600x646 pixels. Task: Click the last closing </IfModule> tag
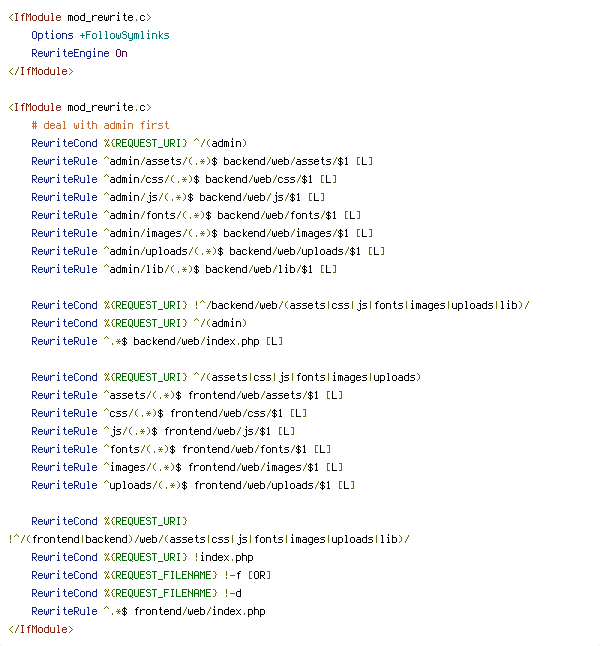(41, 630)
